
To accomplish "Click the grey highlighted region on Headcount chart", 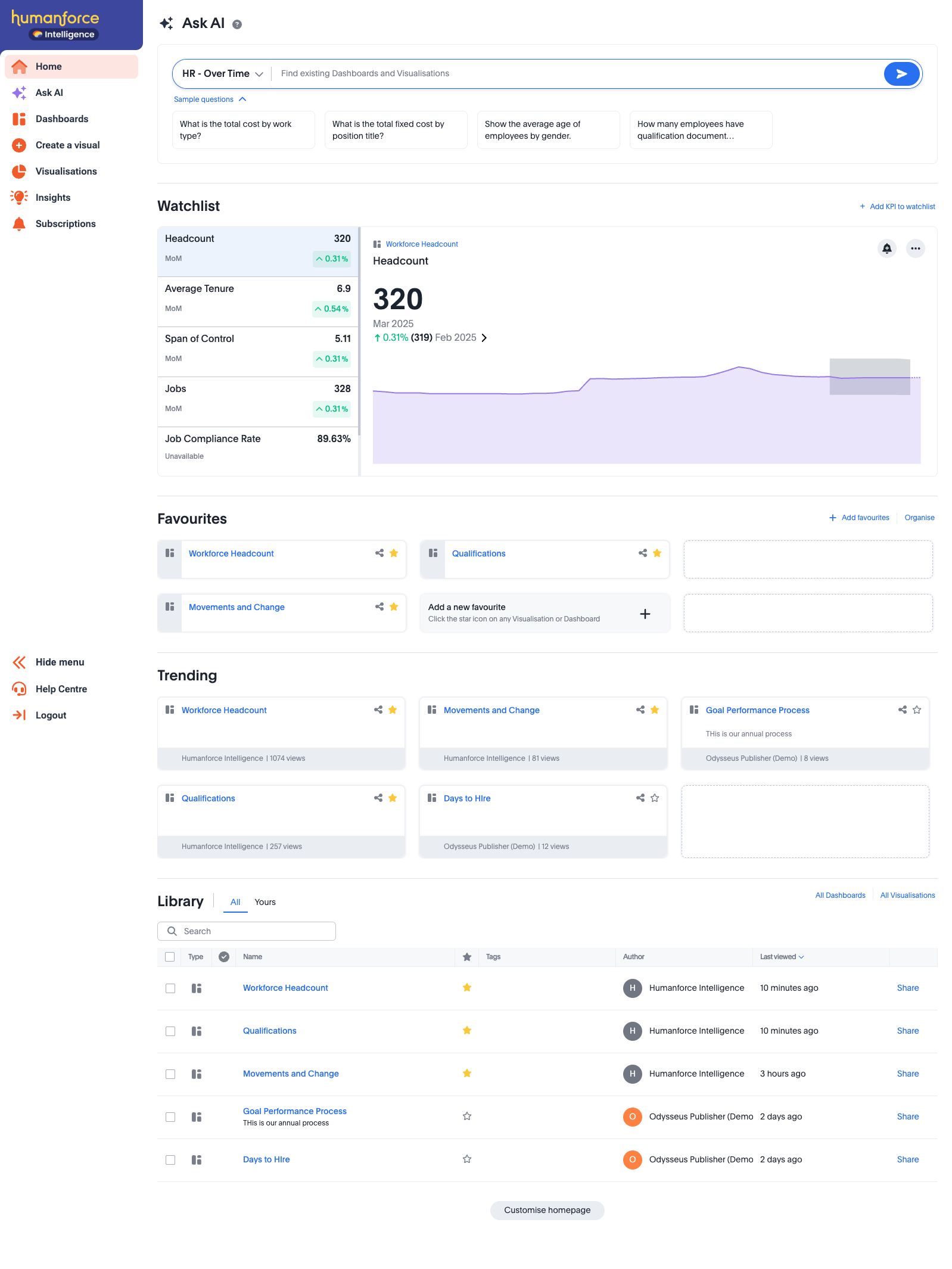I will [870, 377].
